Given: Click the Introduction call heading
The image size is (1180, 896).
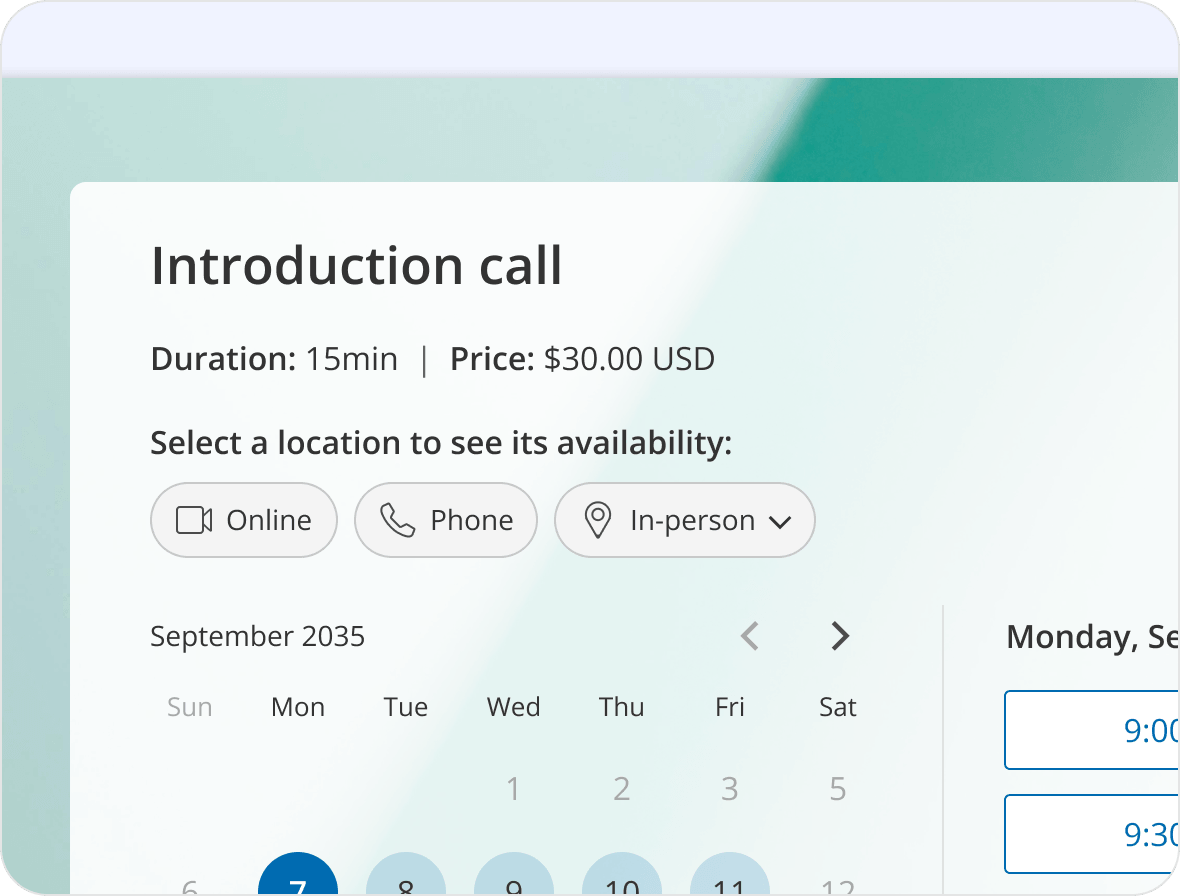Looking at the screenshot, I should (357, 266).
